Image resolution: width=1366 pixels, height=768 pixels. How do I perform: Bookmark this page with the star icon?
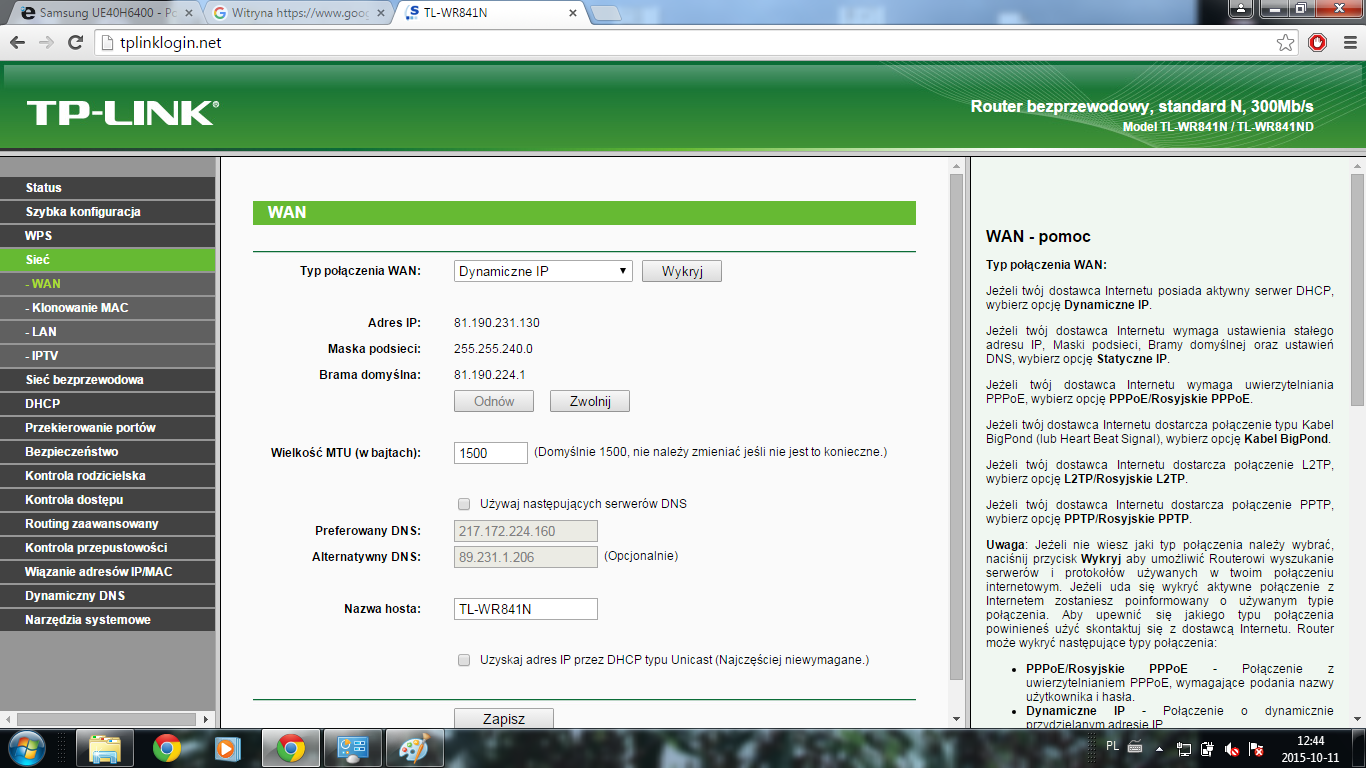[x=1286, y=43]
